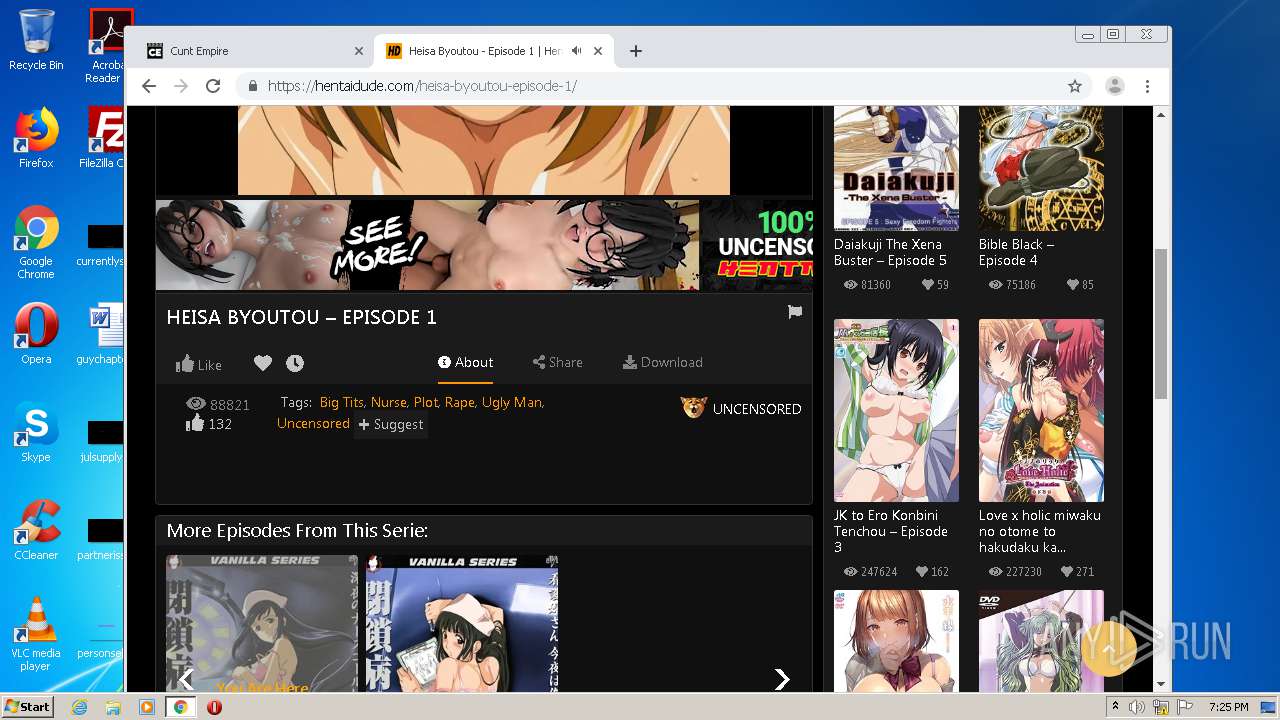Click the Nurse tag link
Viewport: 1280px width, 720px height.
pyautogui.click(x=389, y=402)
